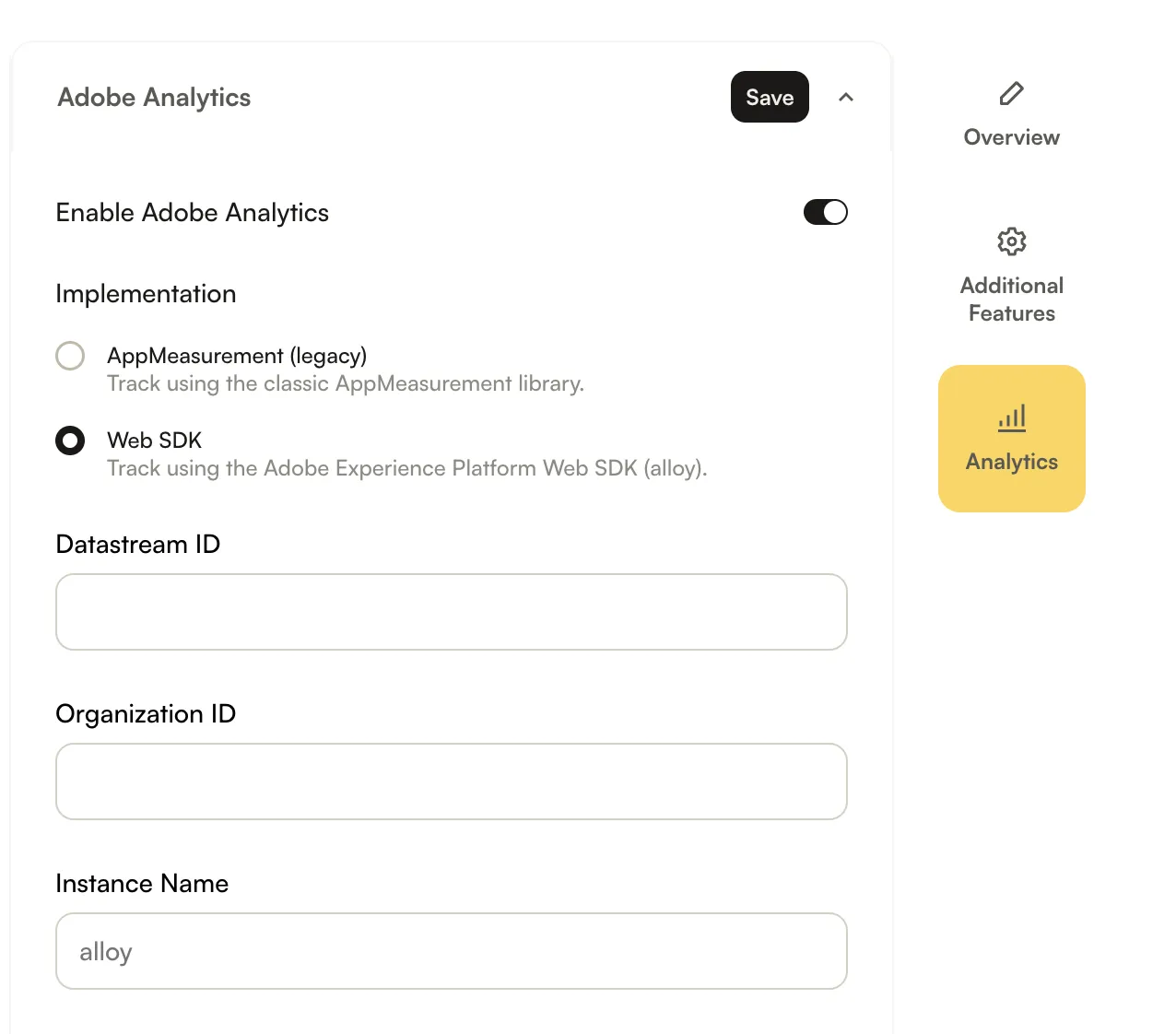Image resolution: width=1176 pixels, height=1034 pixels.
Task: Click the Implementation heading
Action: tap(146, 294)
